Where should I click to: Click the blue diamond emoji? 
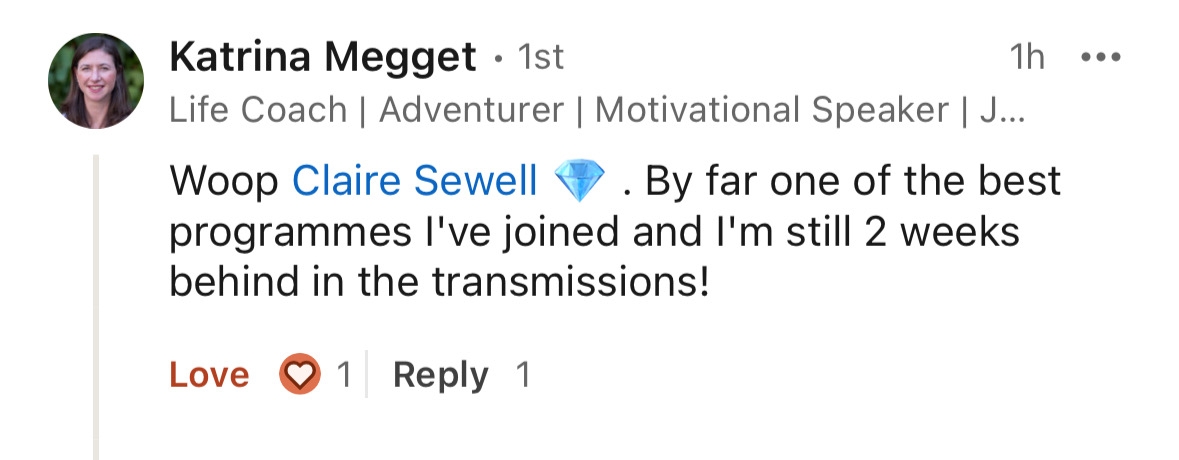coord(579,182)
